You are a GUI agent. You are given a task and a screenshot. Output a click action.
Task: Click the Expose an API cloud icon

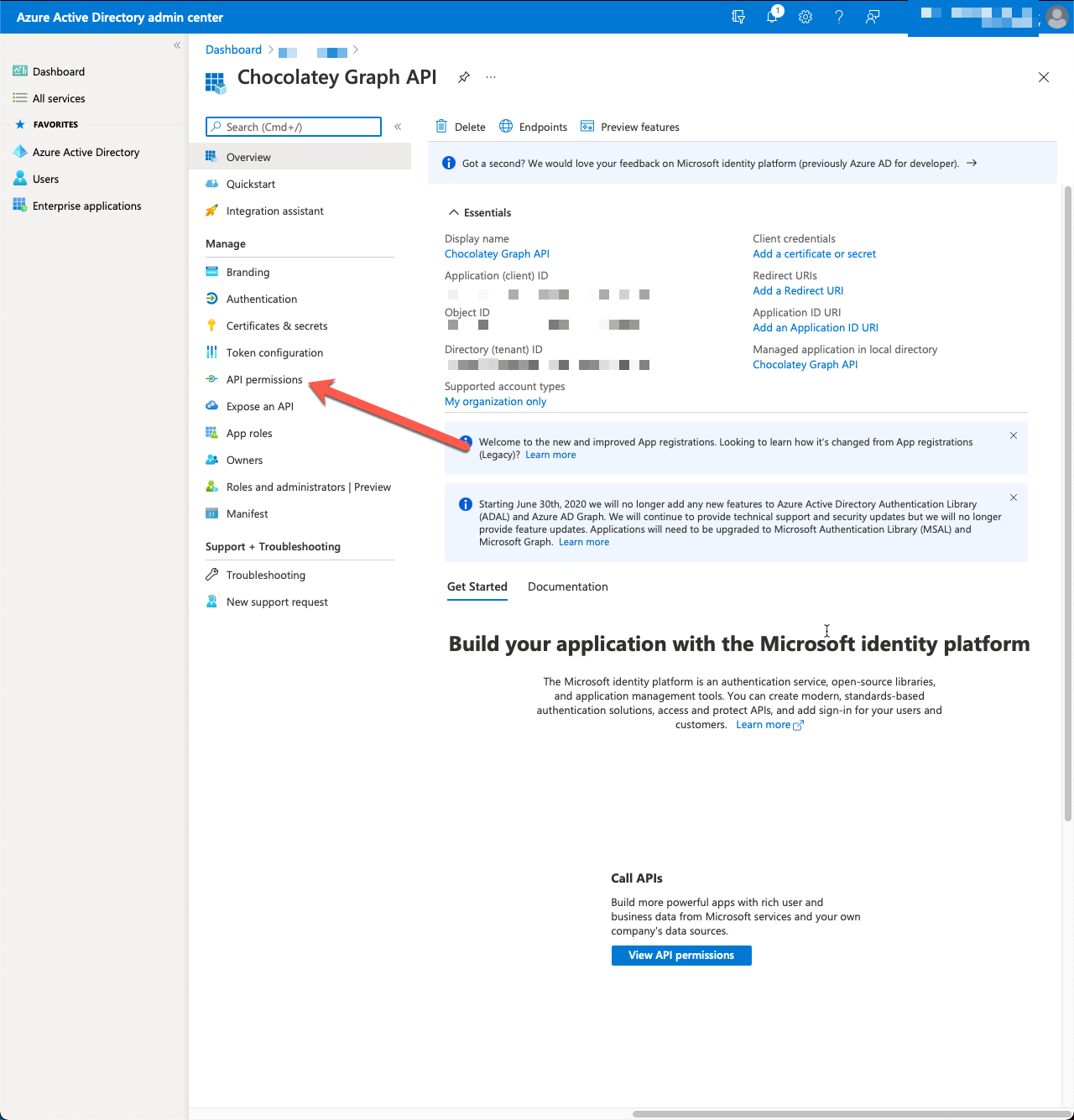click(x=211, y=406)
